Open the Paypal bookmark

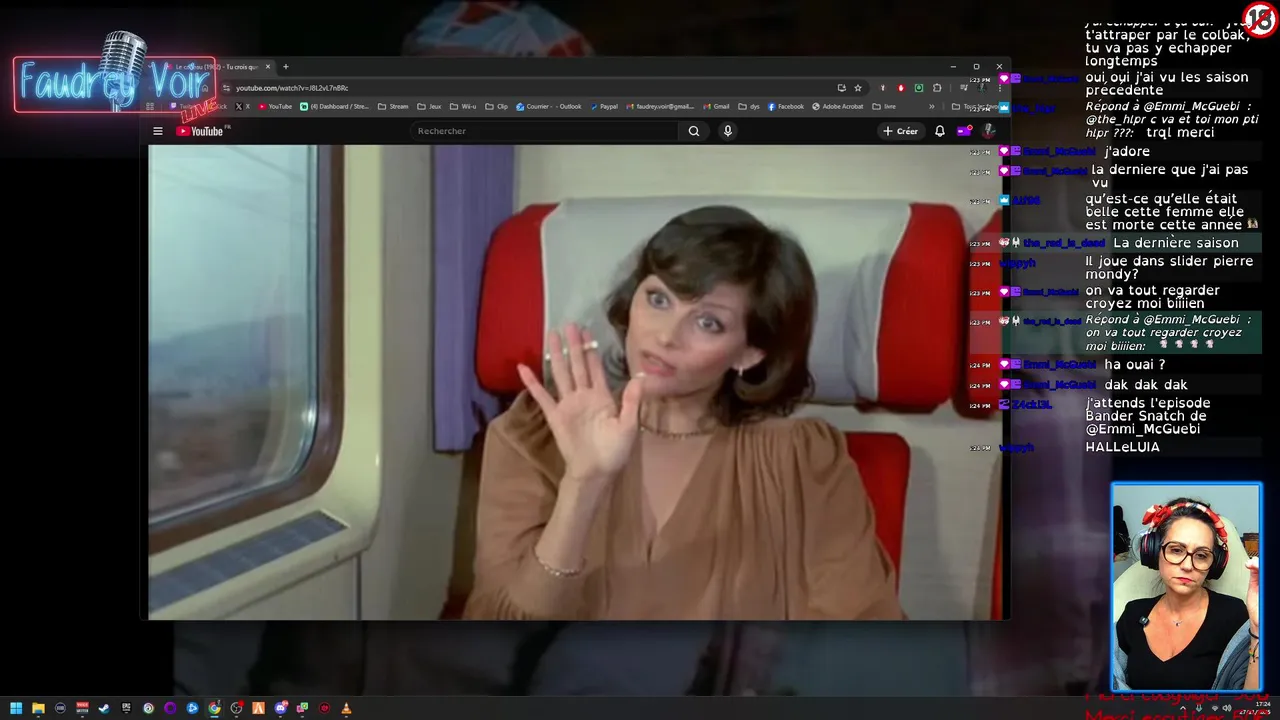604,106
